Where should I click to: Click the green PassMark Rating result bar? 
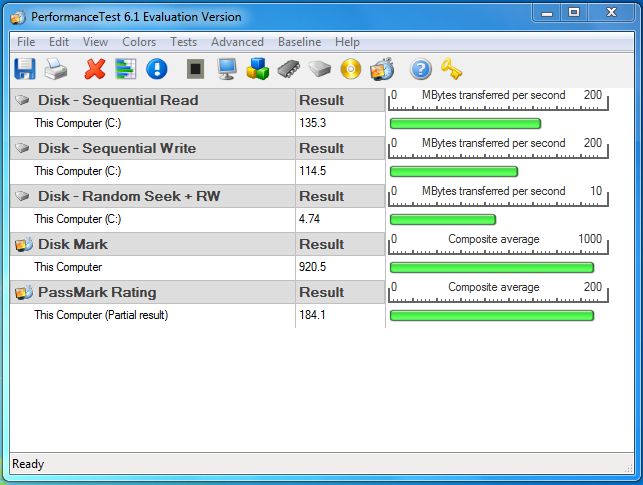(x=492, y=316)
